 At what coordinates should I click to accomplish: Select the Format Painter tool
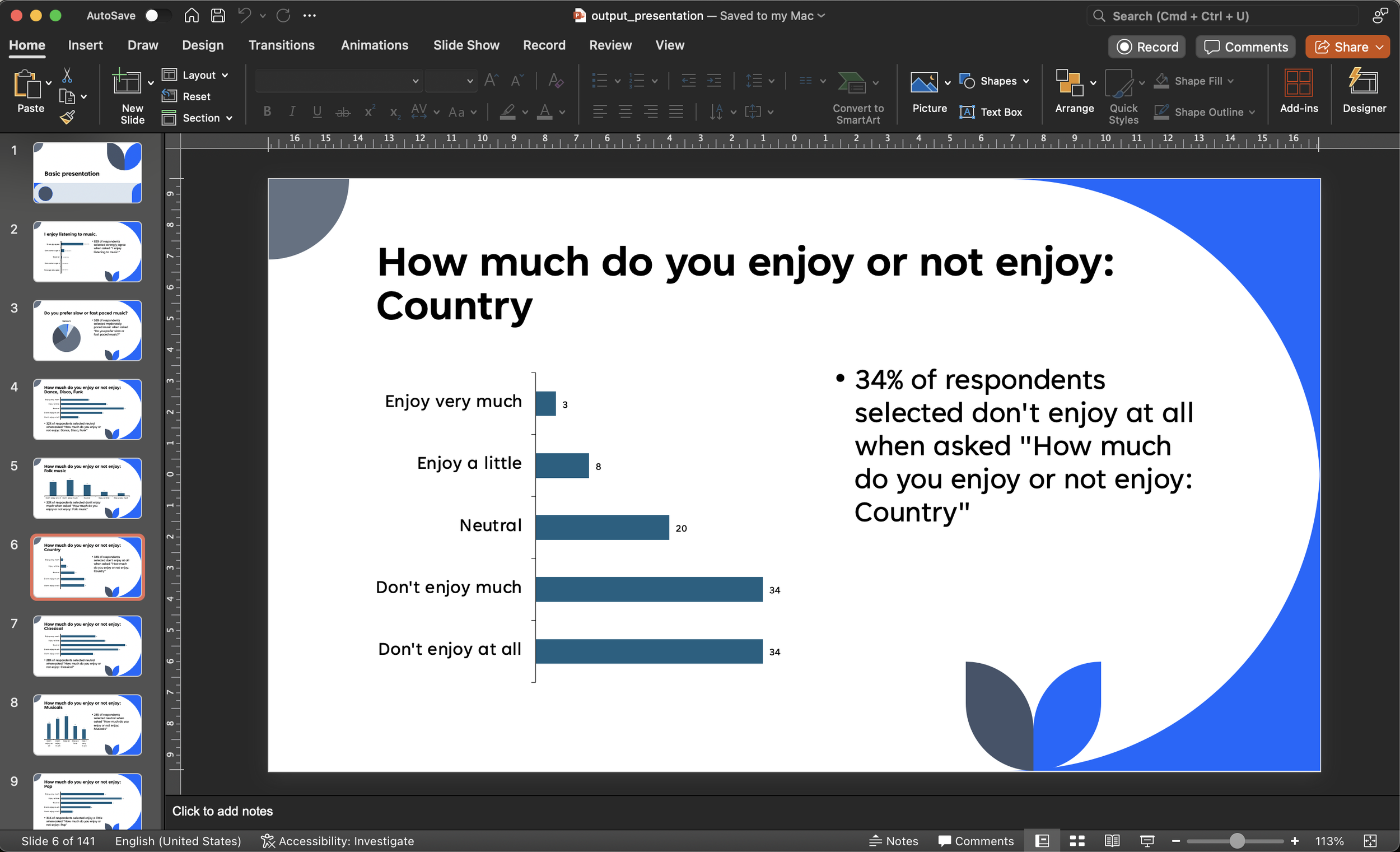[x=68, y=117]
